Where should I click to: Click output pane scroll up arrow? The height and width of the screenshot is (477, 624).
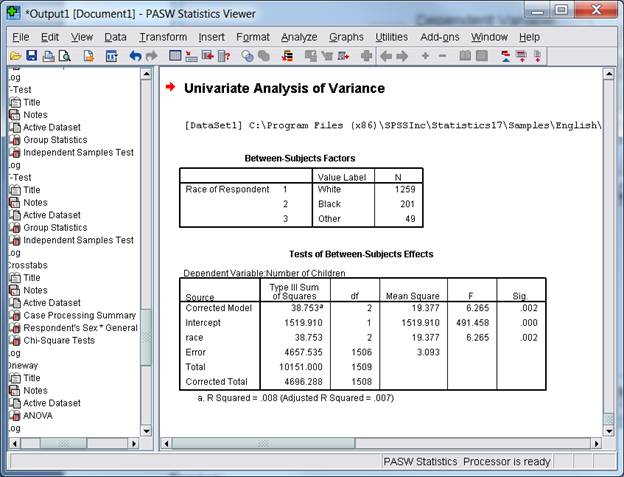tap(609, 74)
